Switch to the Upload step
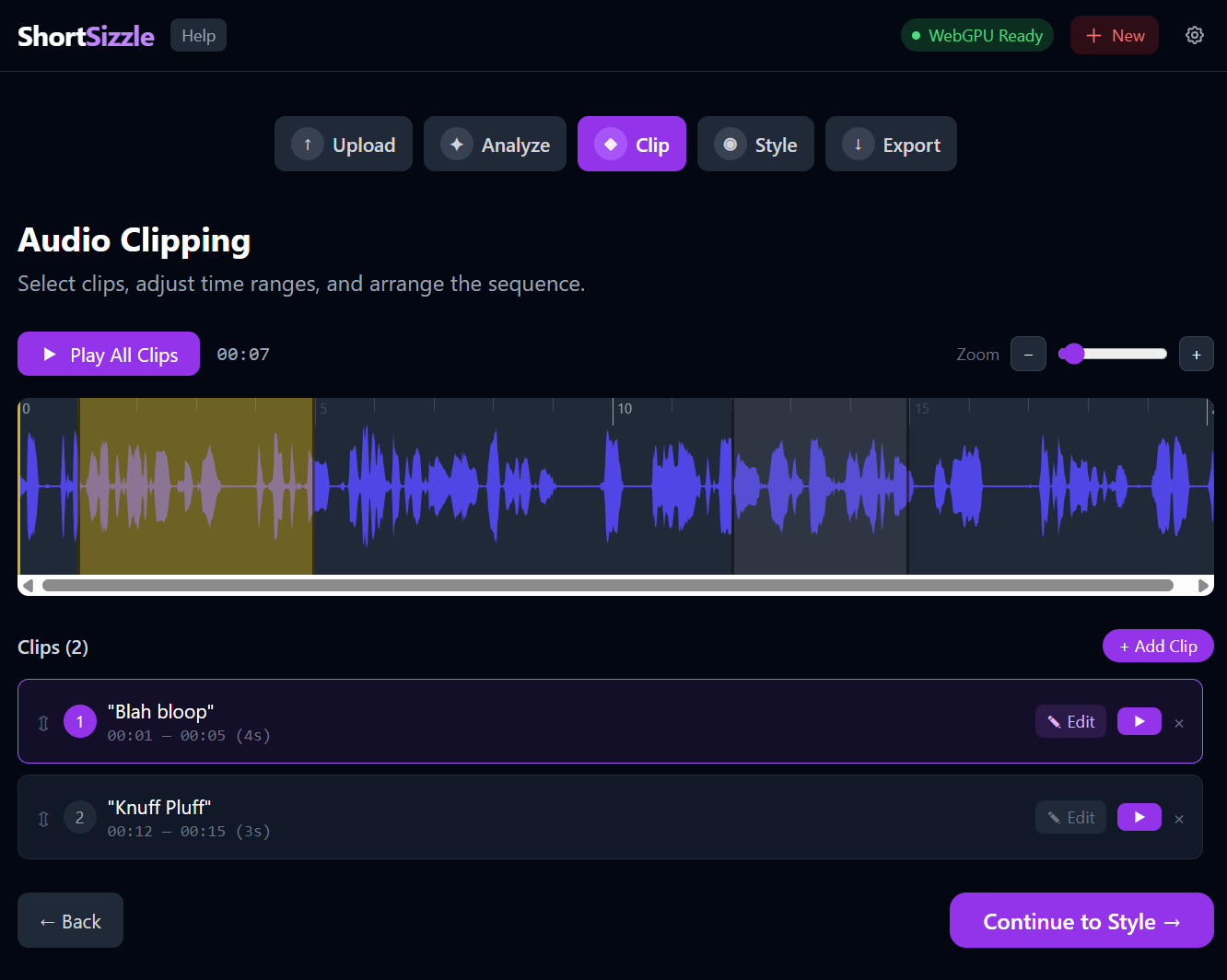The height and width of the screenshot is (980, 1227). (x=344, y=145)
